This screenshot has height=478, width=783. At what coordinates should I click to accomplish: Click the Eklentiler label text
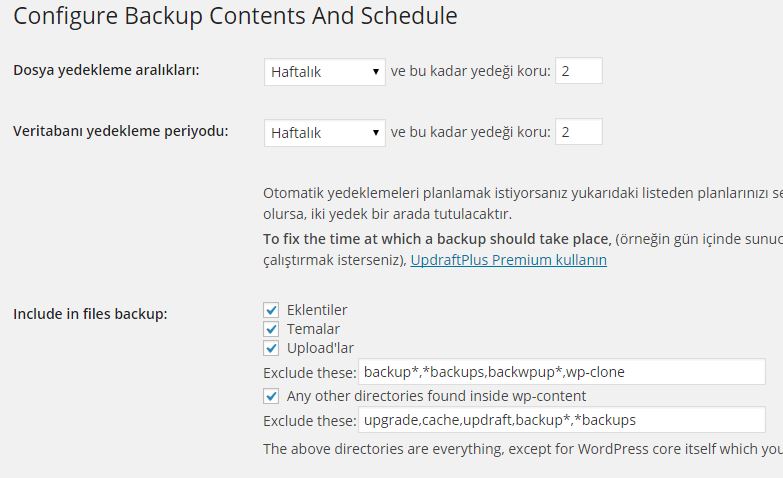pyautogui.click(x=317, y=310)
